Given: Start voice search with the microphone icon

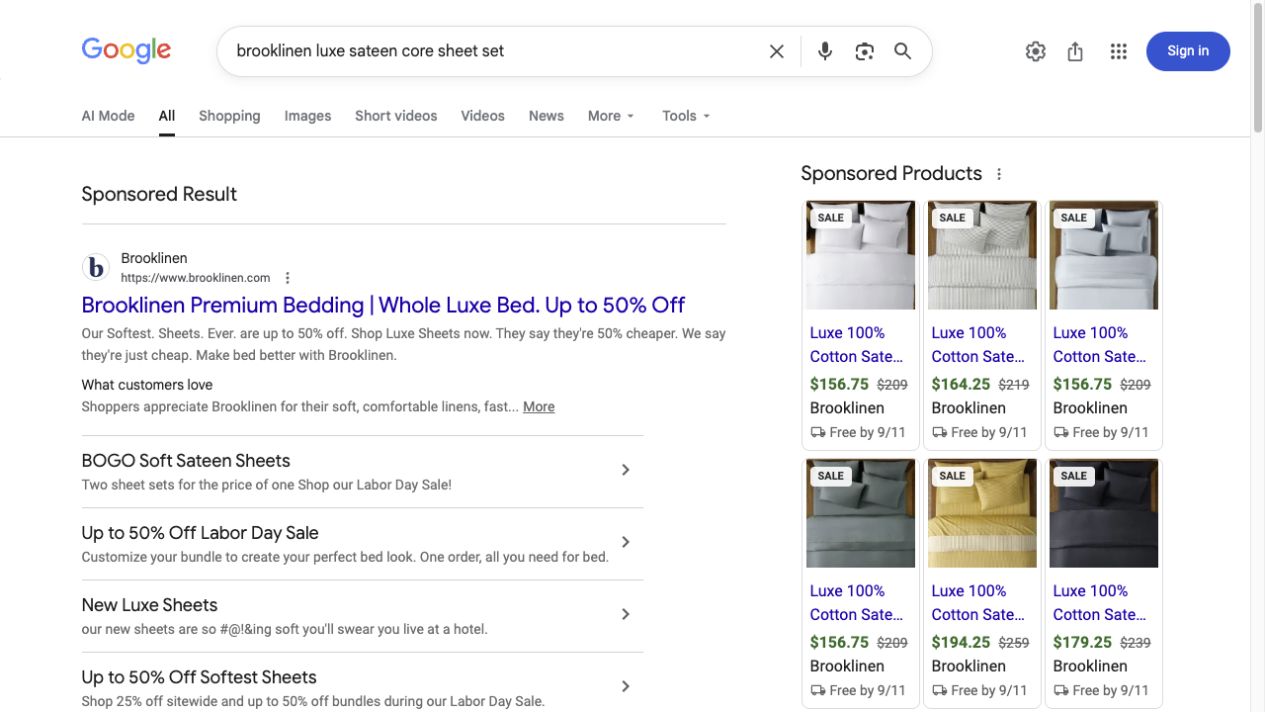Looking at the screenshot, I should [x=825, y=51].
